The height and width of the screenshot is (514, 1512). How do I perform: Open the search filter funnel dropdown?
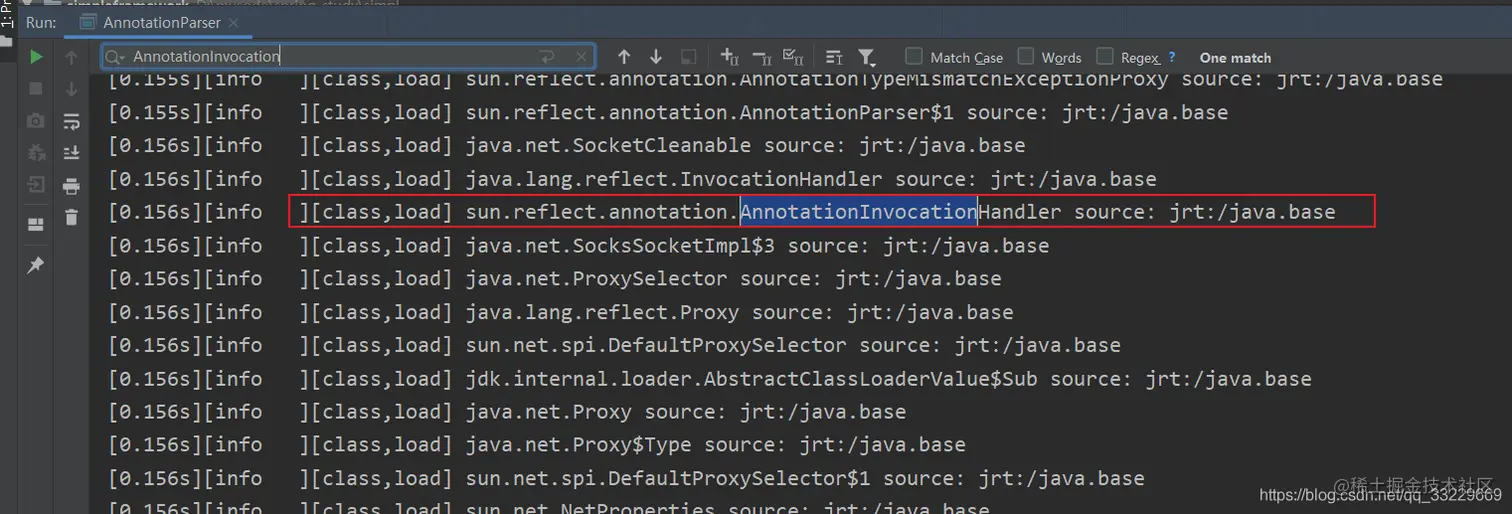click(867, 57)
